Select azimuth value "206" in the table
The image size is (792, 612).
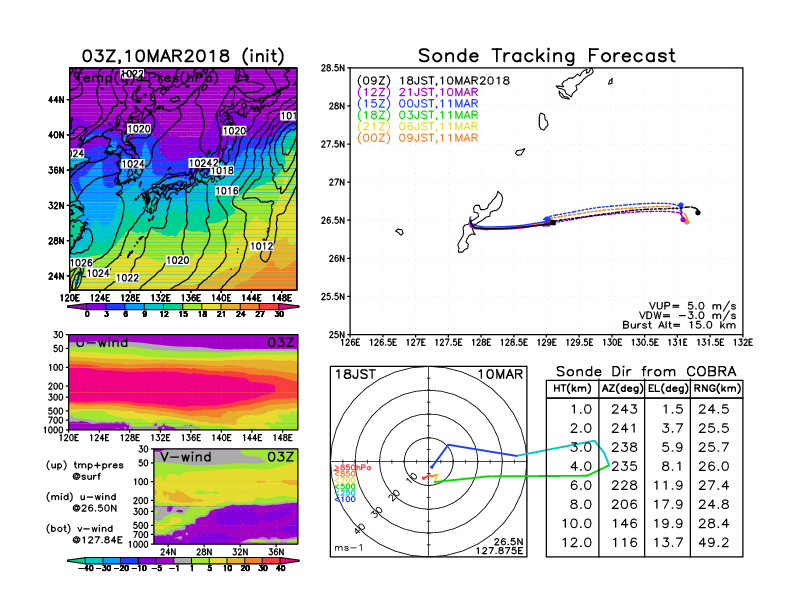pos(624,504)
